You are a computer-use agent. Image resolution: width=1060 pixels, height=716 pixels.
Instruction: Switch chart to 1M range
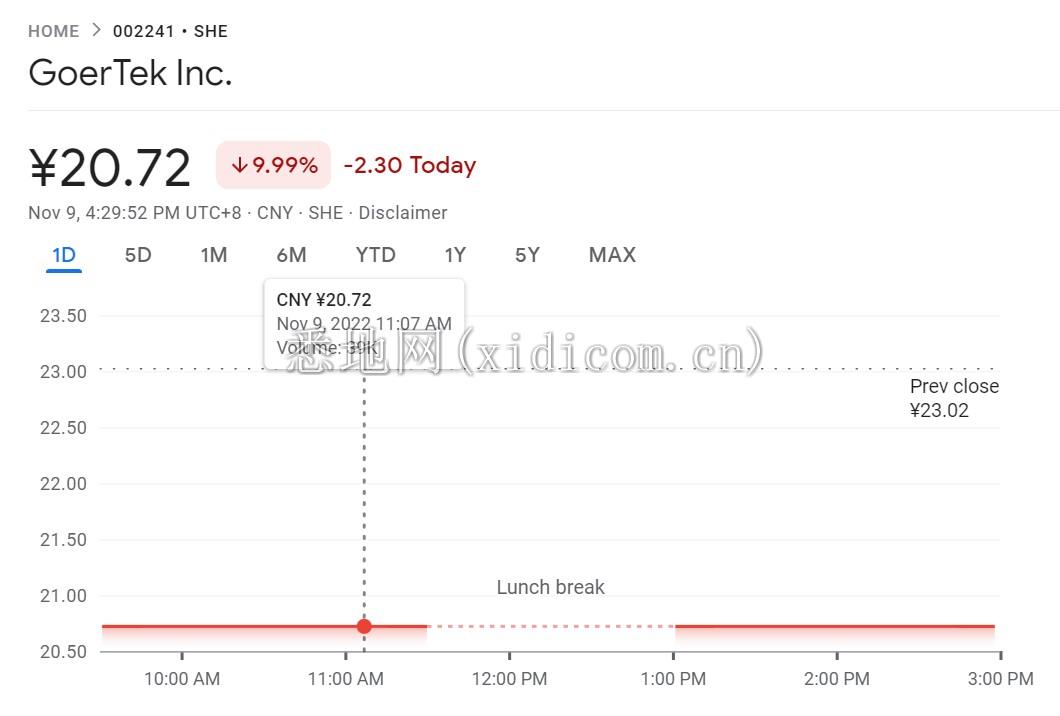point(214,255)
